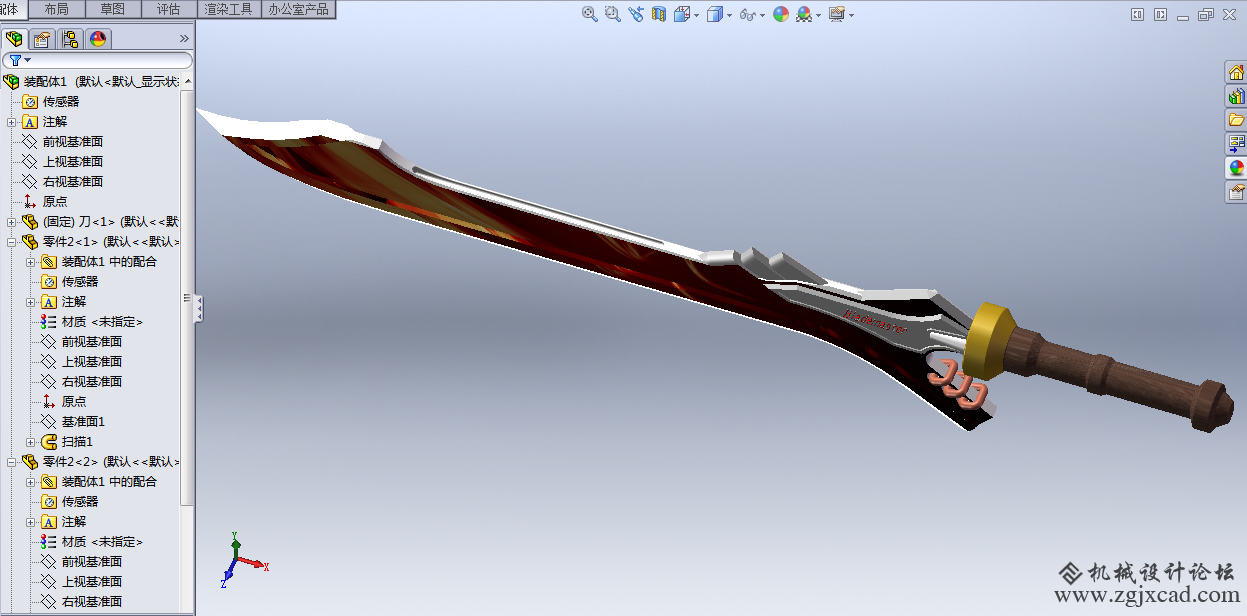
Task: Open Display Style dropdown arrow
Action: pyautogui.click(x=729, y=15)
